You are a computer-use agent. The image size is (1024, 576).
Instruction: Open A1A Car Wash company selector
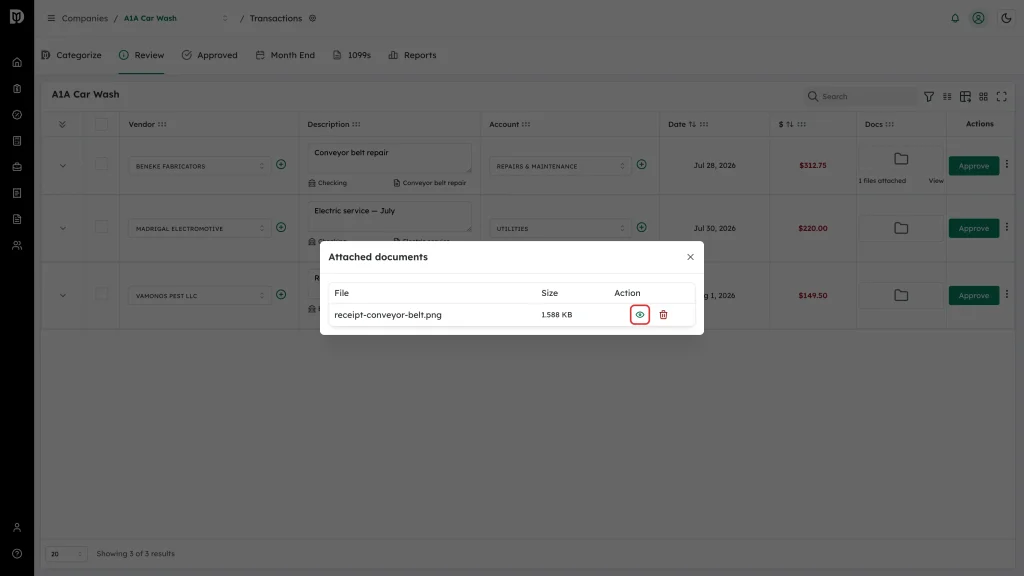176,18
